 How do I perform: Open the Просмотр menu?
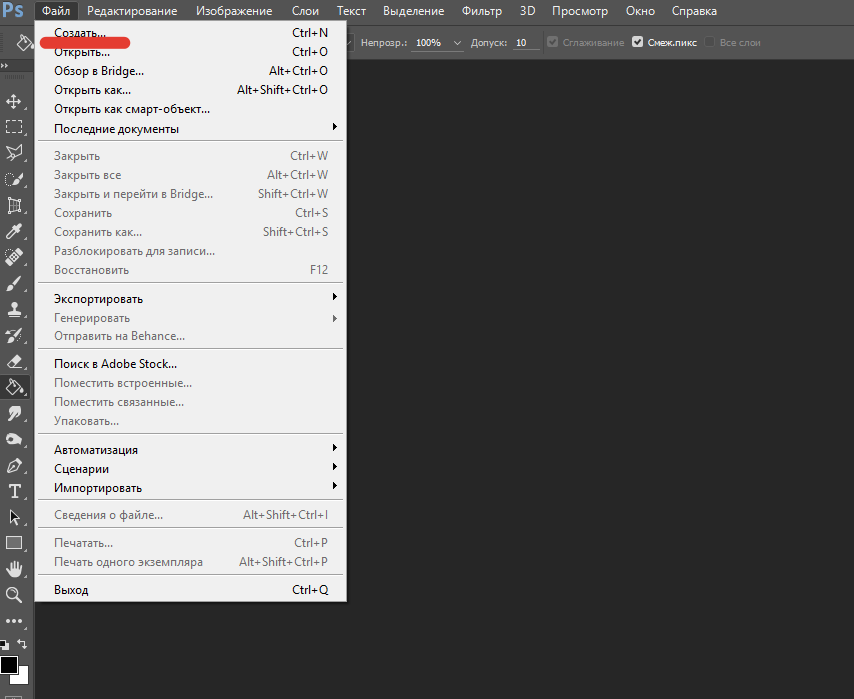pyautogui.click(x=580, y=11)
